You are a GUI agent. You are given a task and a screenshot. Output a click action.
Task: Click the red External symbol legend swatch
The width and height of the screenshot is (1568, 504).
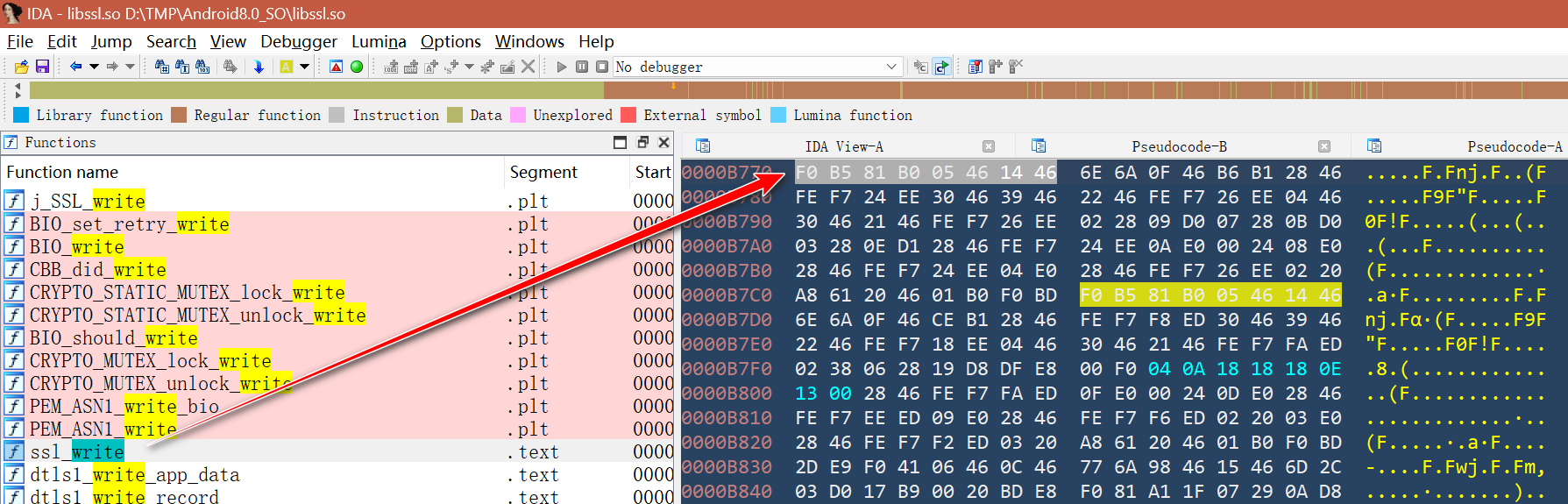click(x=628, y=115)
